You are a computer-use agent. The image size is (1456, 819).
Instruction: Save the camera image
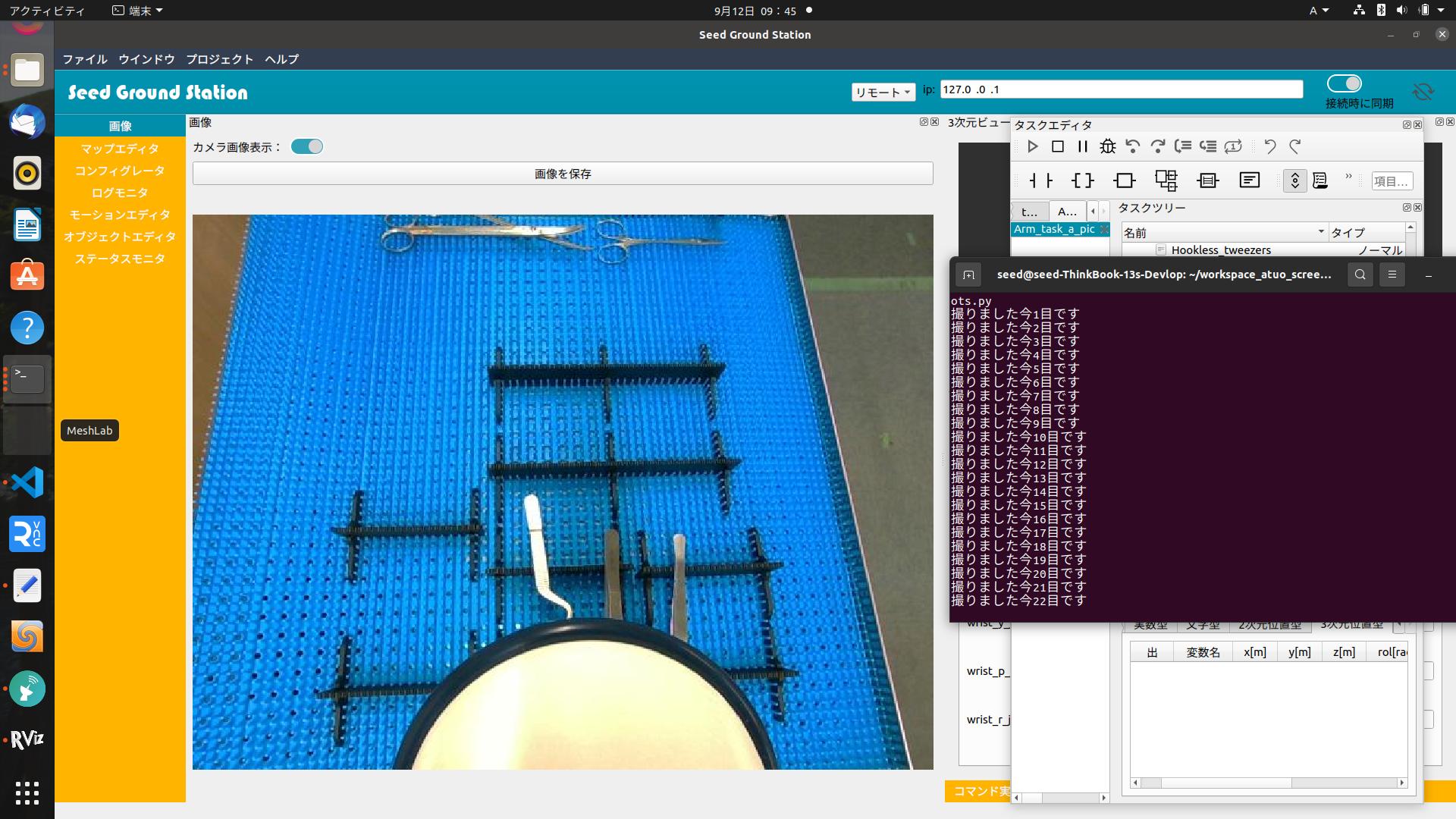pyautogui.click(x=563, y=174)
